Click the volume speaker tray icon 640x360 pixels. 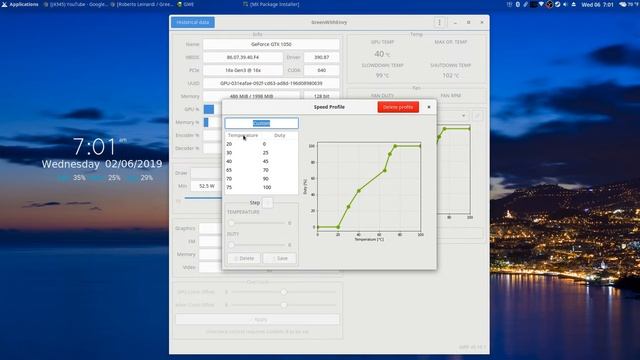pos(565,4)
